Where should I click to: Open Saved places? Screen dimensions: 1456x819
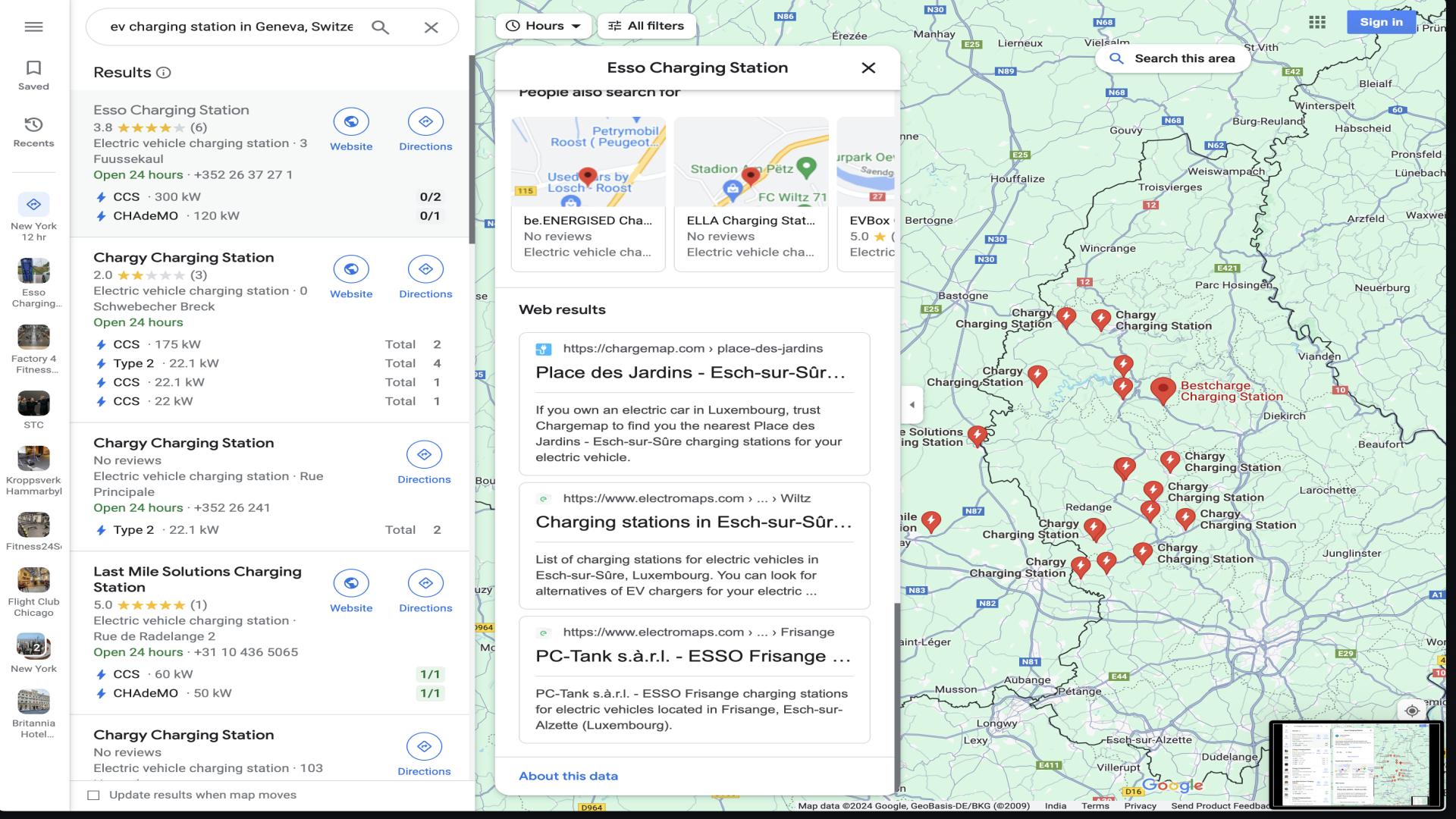[x=33, y=76]
